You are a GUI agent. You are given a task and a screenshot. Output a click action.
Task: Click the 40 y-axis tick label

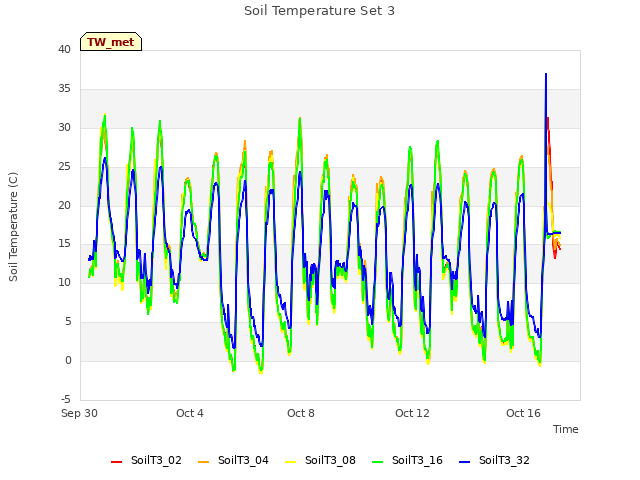point(64,49)
